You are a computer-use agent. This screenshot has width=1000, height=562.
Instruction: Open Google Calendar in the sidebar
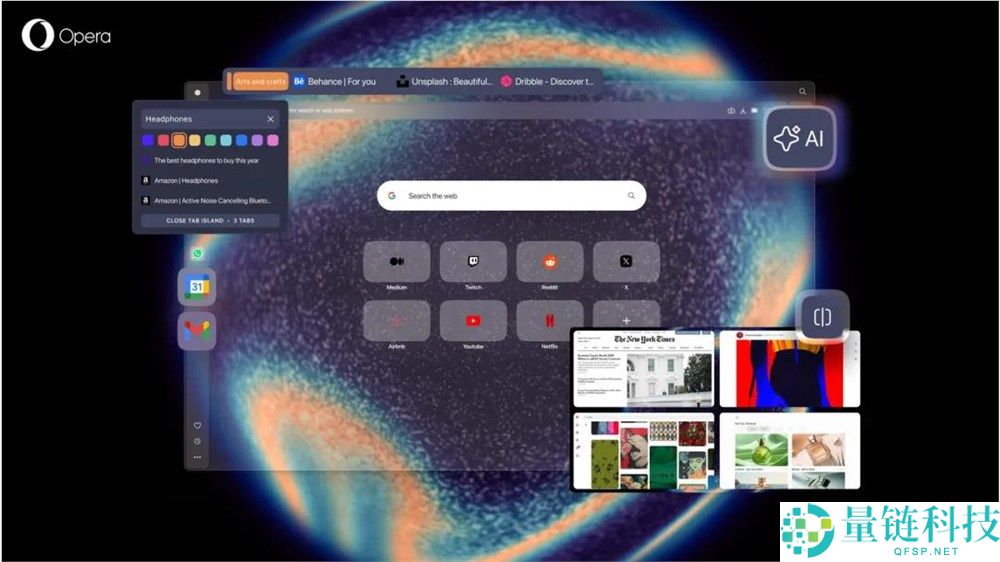[197, 287]
